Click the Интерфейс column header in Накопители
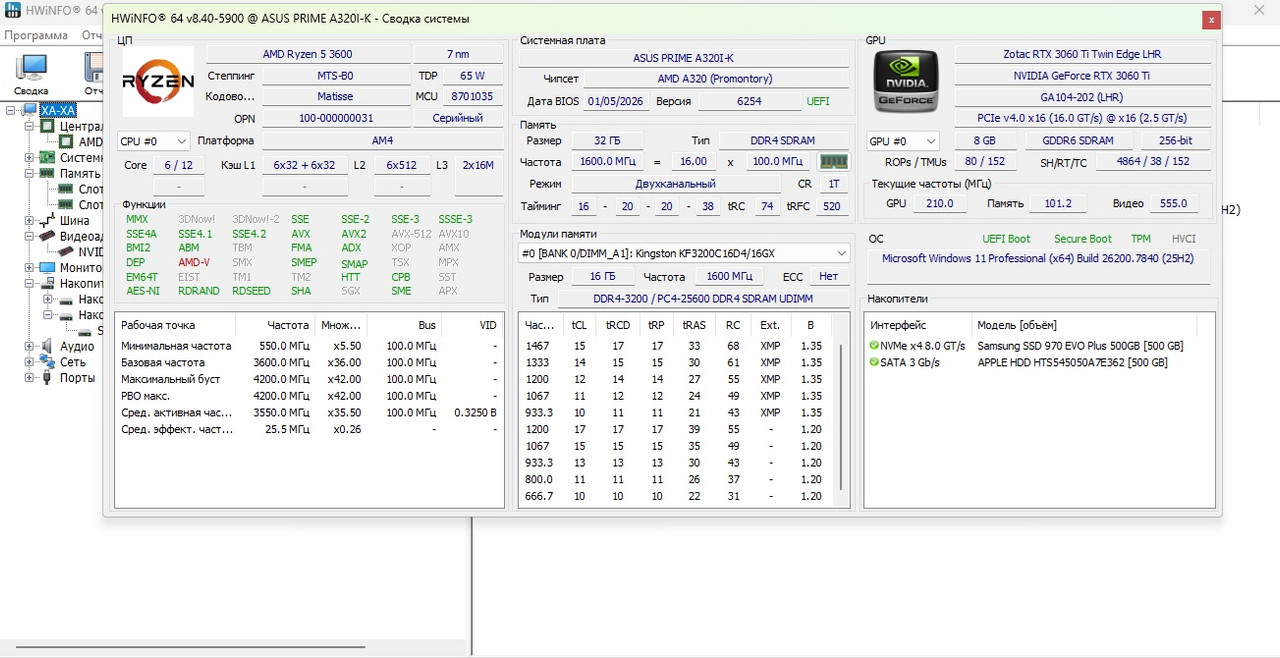The image size is (1280, 658). pos(917,325)
